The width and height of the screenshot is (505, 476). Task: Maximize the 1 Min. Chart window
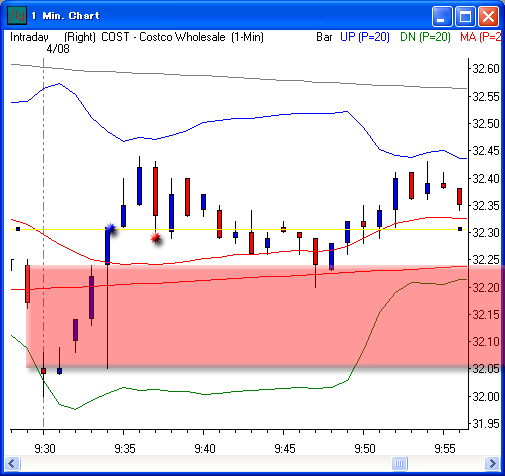coord(465,16)
